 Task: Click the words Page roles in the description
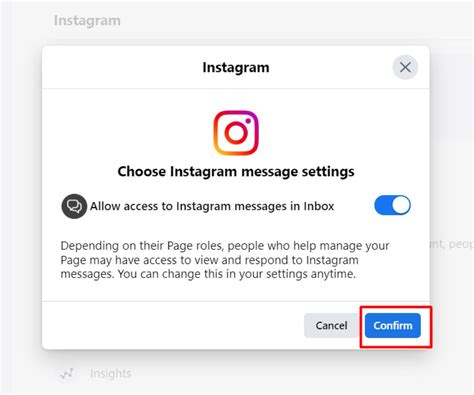[194, 246]
